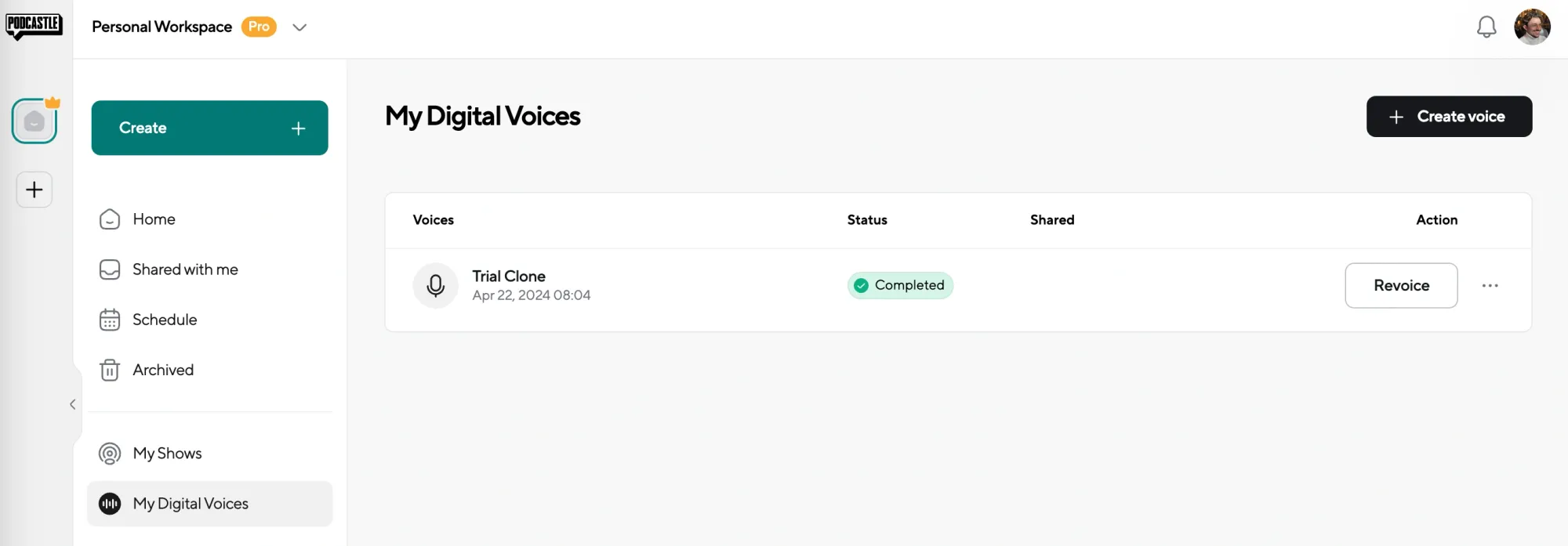Click the Completed status badge
1568x546 pixels.
[900, 285]
